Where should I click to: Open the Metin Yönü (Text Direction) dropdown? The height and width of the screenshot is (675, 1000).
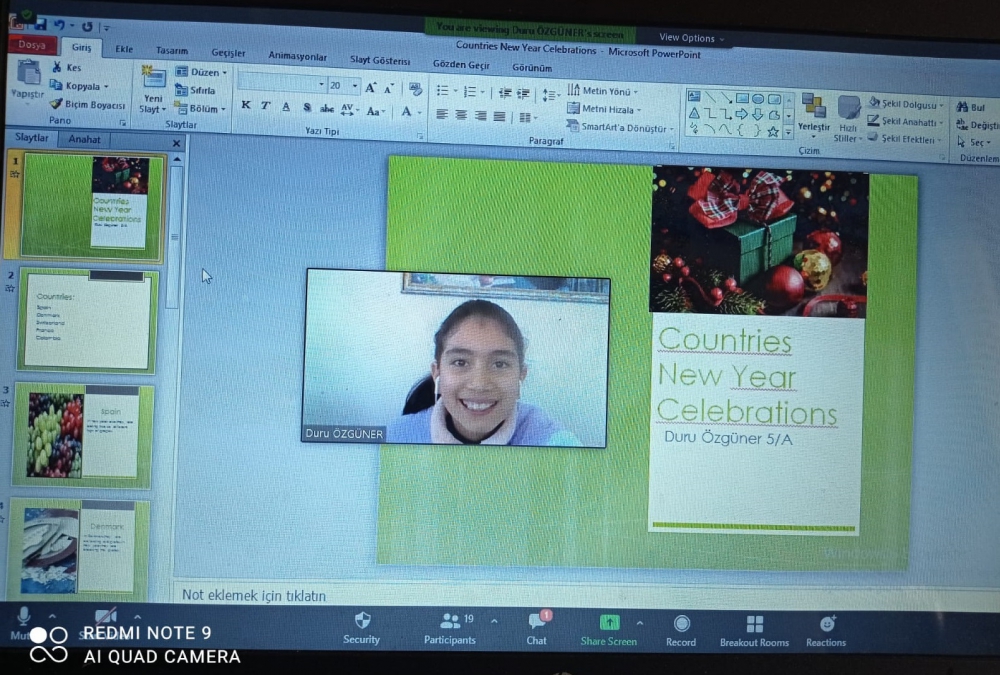coord(603,91)
